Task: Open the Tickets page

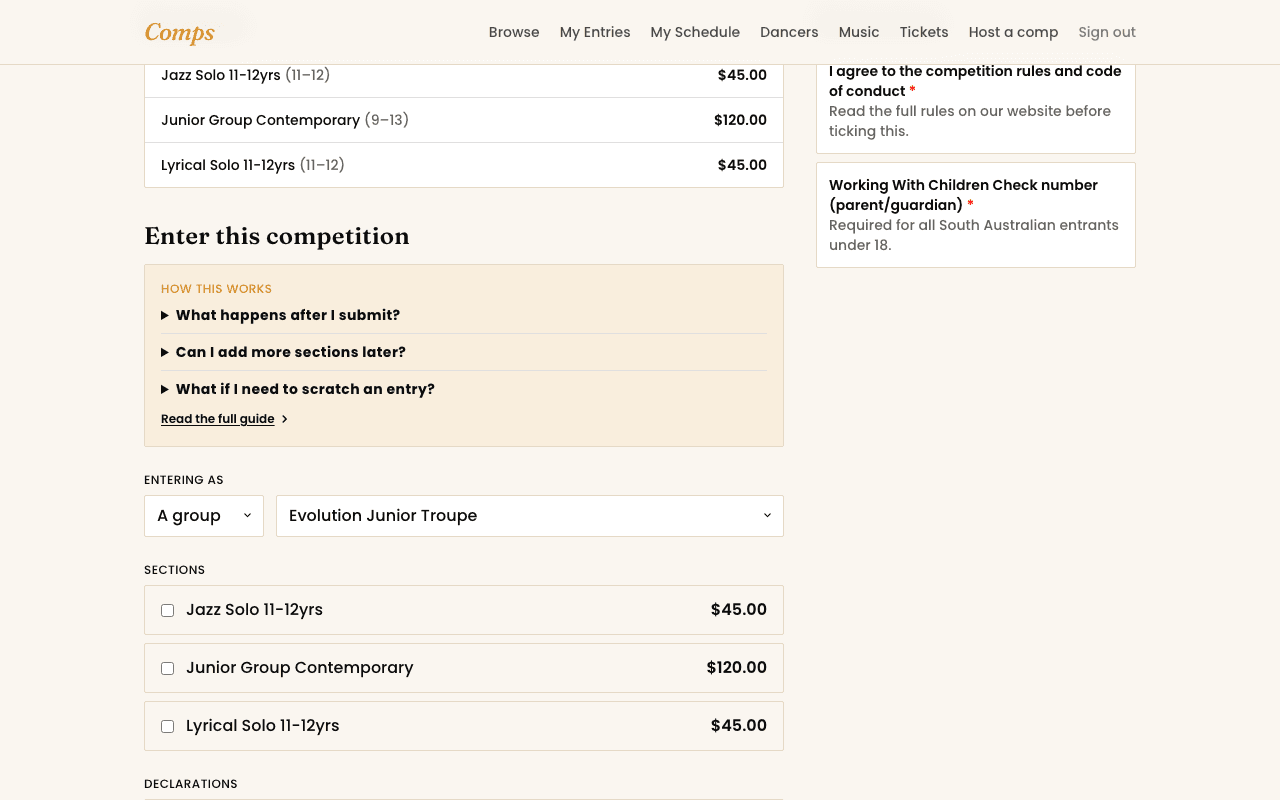Action: [924, 32]
